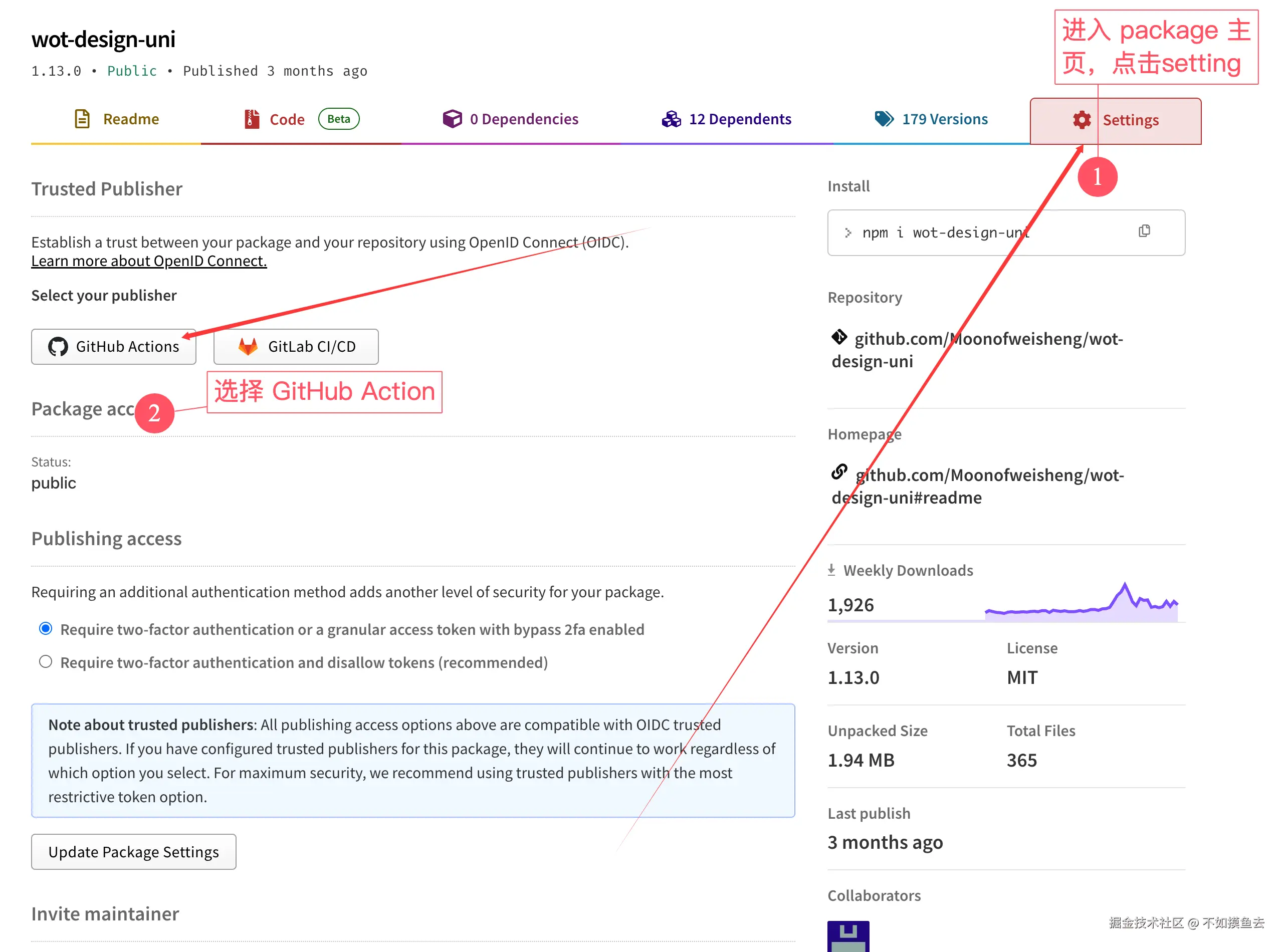
Task: Click the Versions tags icon
Action: click(884, 119)
